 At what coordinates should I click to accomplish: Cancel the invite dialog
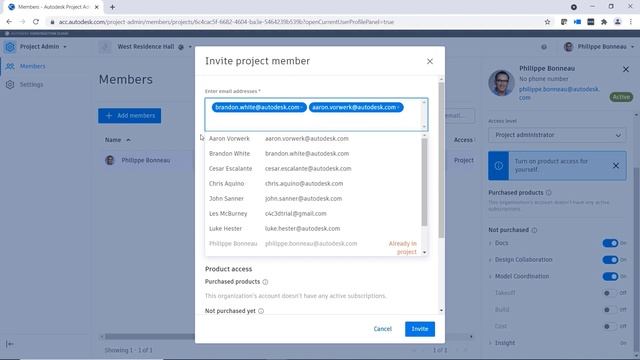(382, 329)
